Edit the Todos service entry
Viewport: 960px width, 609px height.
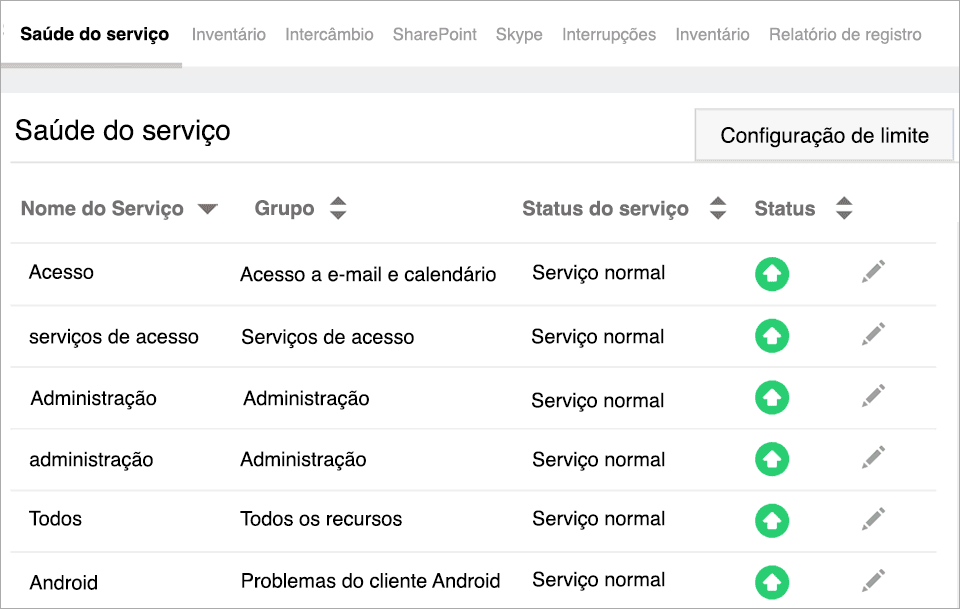coord(872,518)
